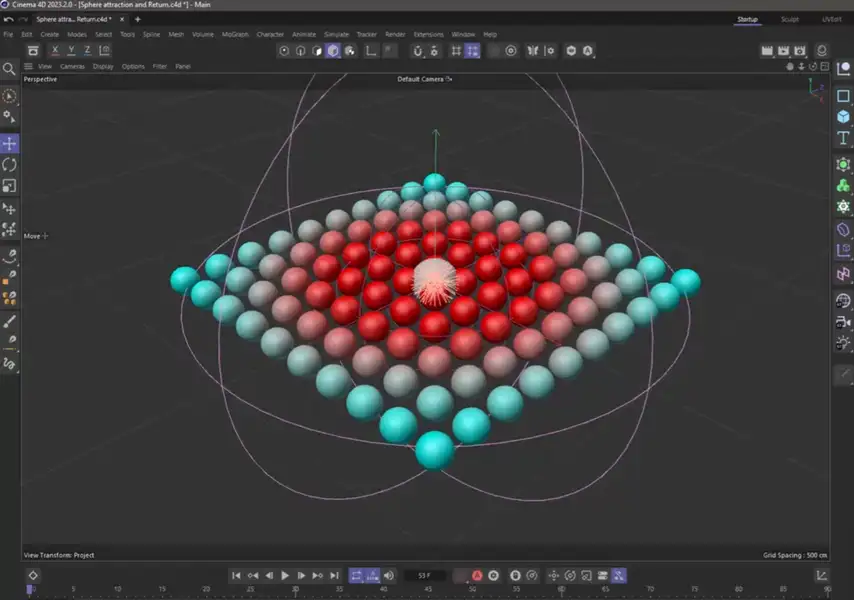Screen dimensions: 854x600
Task: Click the Text spline tool icon
Action: (843, 138)
